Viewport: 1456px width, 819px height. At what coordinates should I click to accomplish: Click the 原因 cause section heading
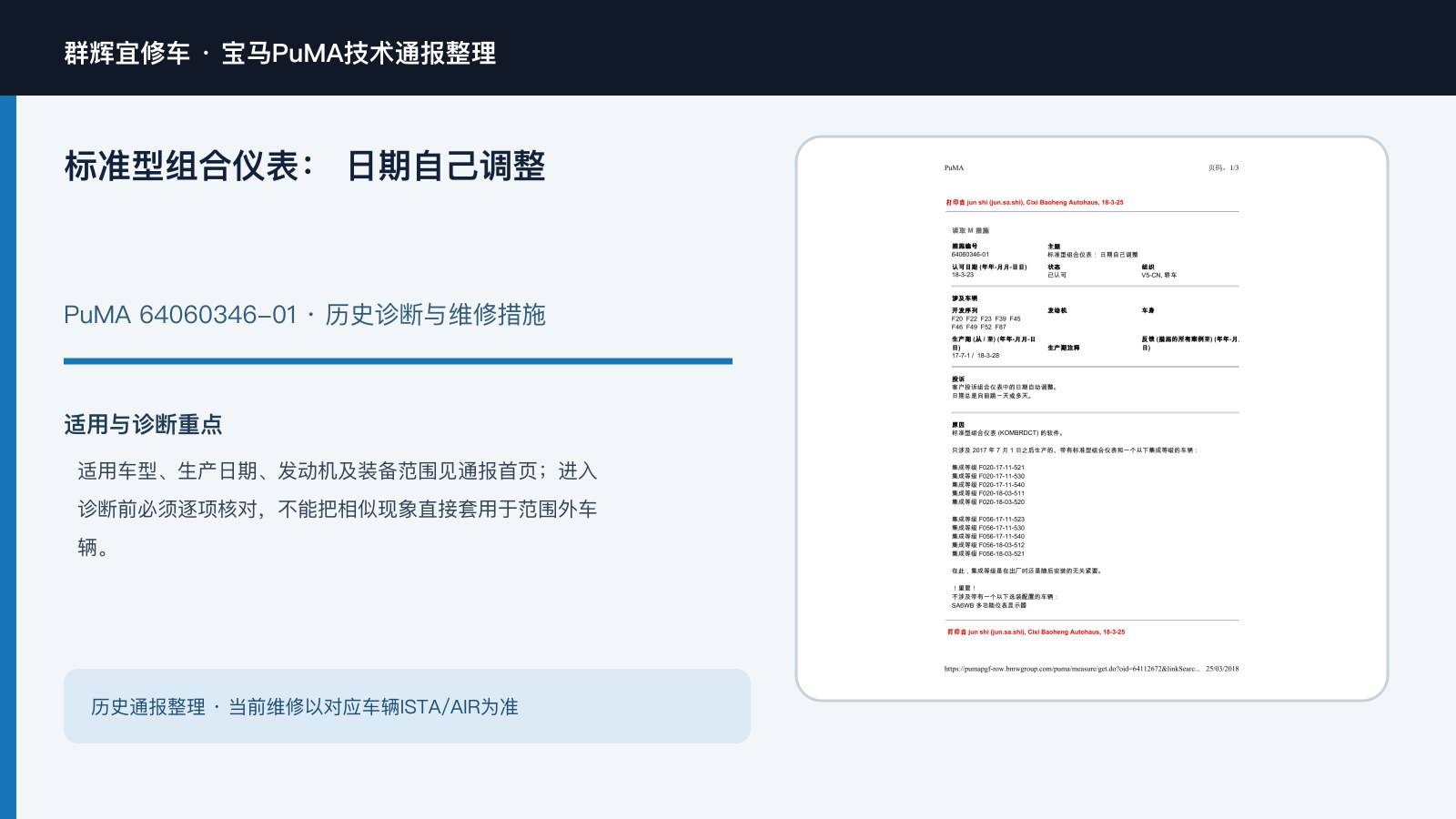(x=958, y=425)
